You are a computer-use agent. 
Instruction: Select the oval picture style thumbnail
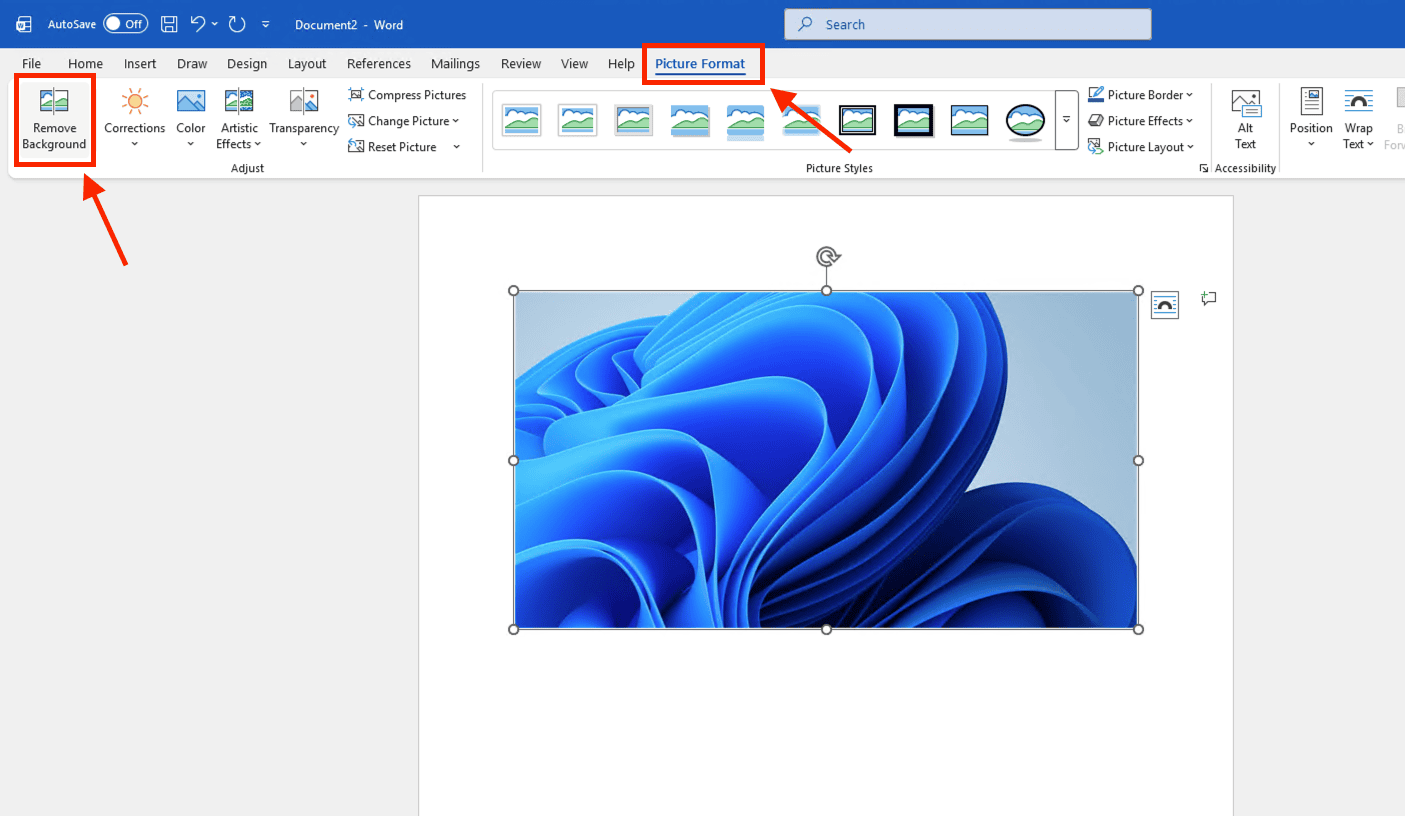1025,120
